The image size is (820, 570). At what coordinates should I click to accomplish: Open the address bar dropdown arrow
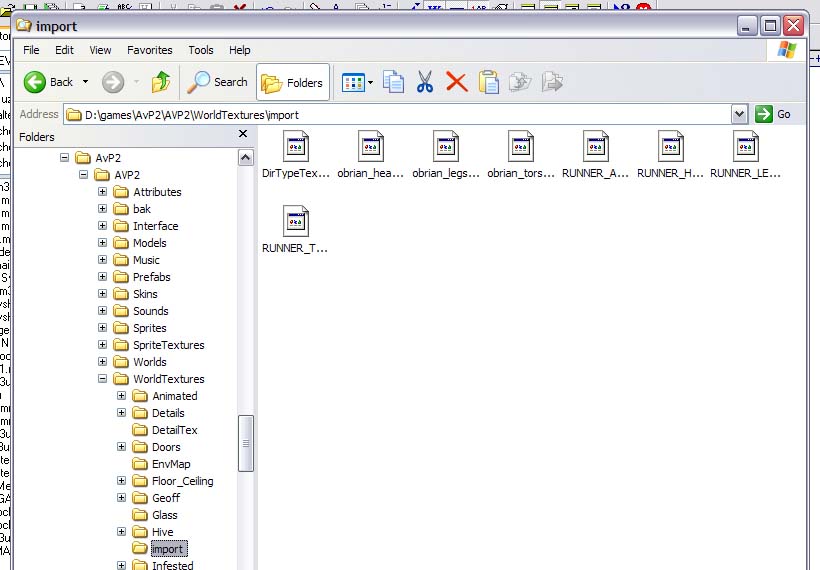(x=739, y=114)
